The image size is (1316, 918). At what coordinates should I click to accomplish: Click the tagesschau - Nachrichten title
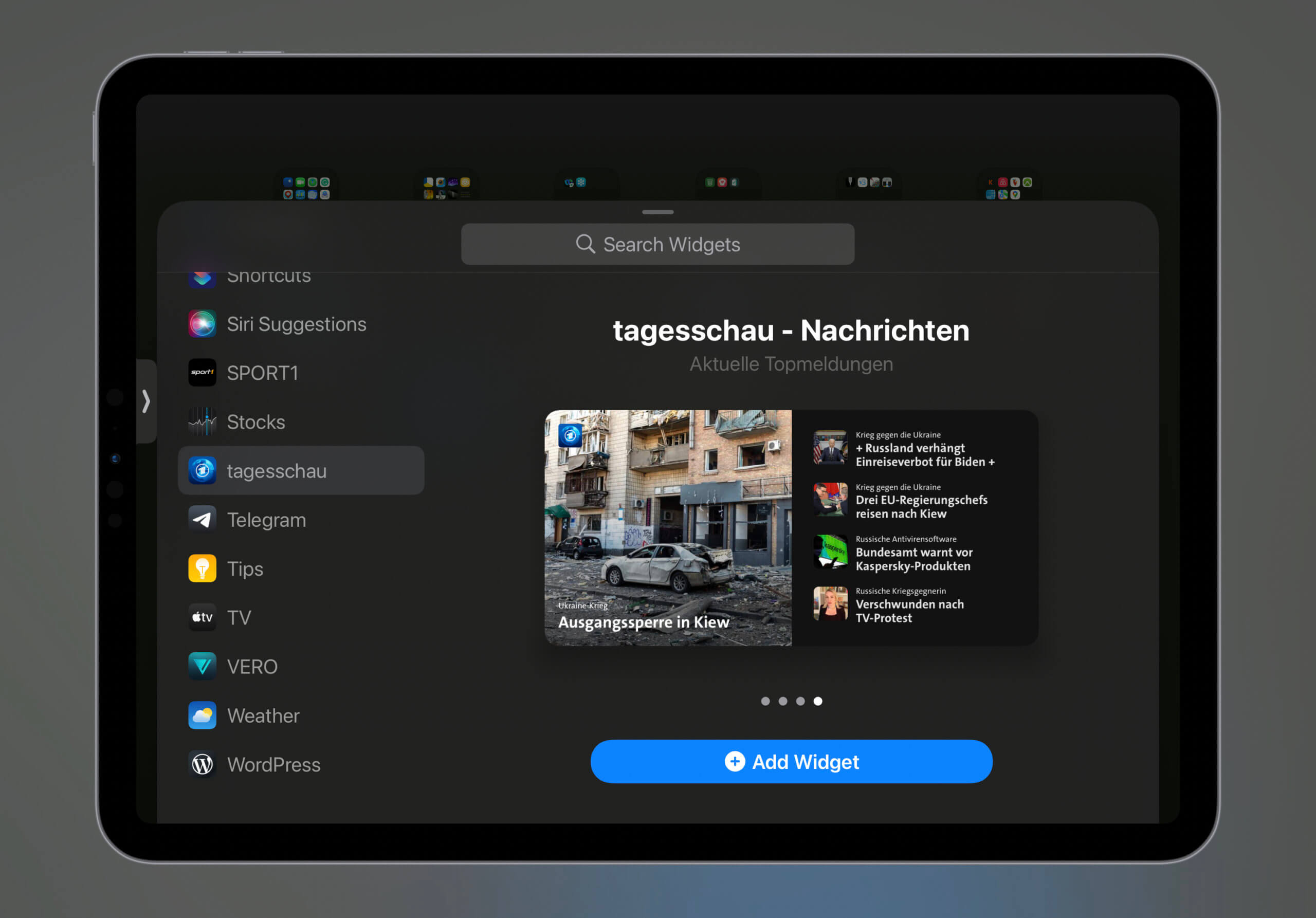[x=791, y=331]
